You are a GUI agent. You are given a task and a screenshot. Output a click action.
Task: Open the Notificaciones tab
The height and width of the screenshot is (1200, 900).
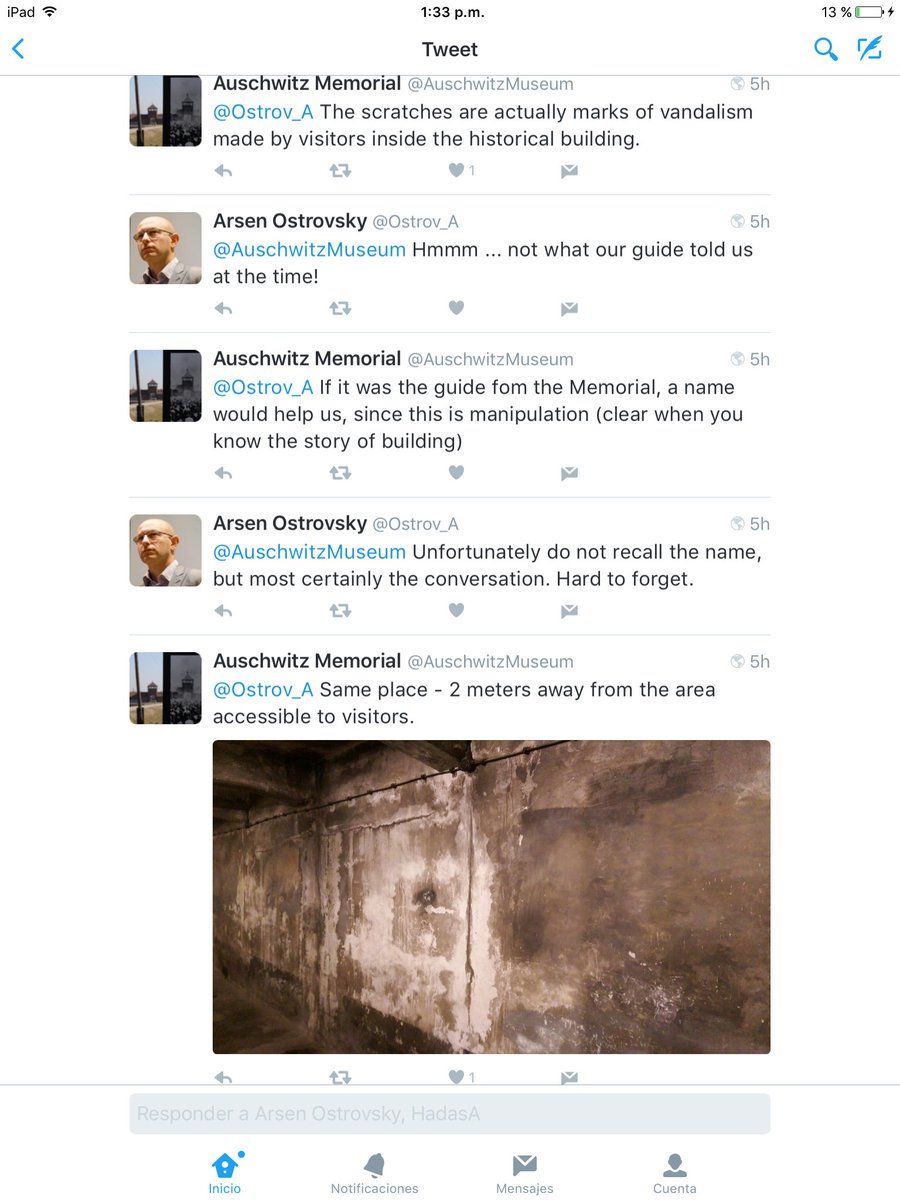[x=375, y=1173]
